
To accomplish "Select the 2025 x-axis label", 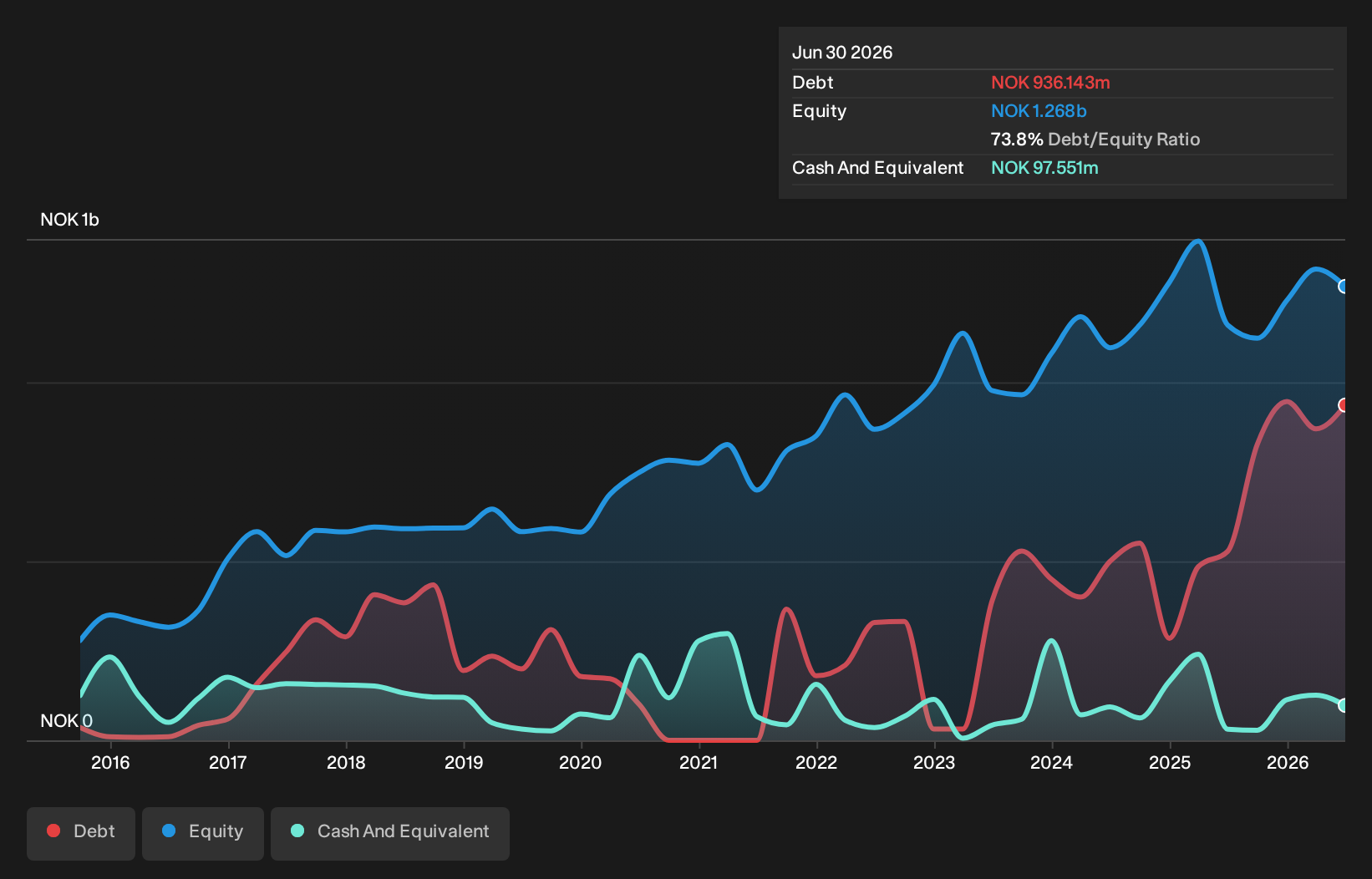I will 1170,762.
